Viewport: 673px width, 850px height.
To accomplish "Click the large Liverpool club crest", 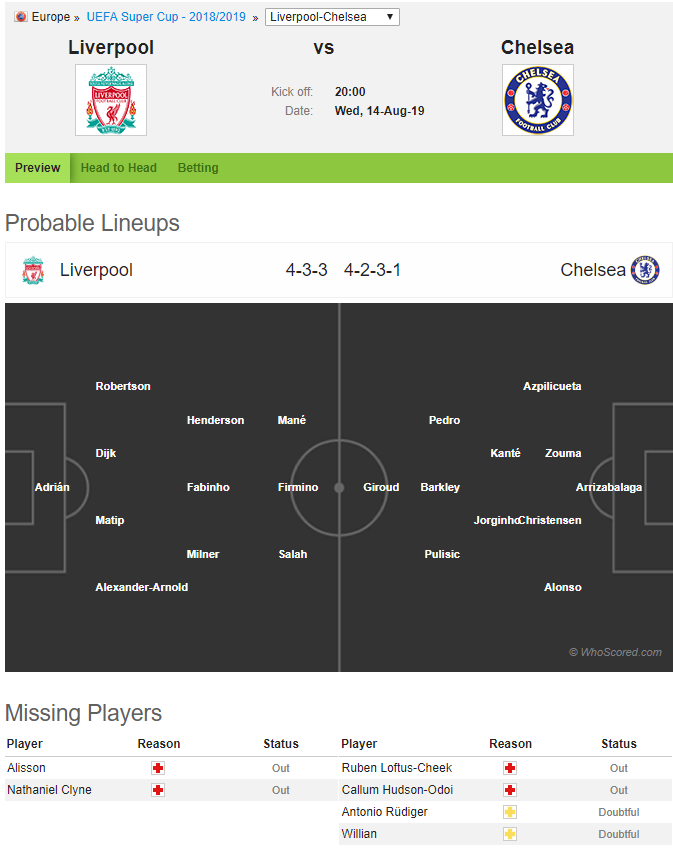I will (111, 100).
